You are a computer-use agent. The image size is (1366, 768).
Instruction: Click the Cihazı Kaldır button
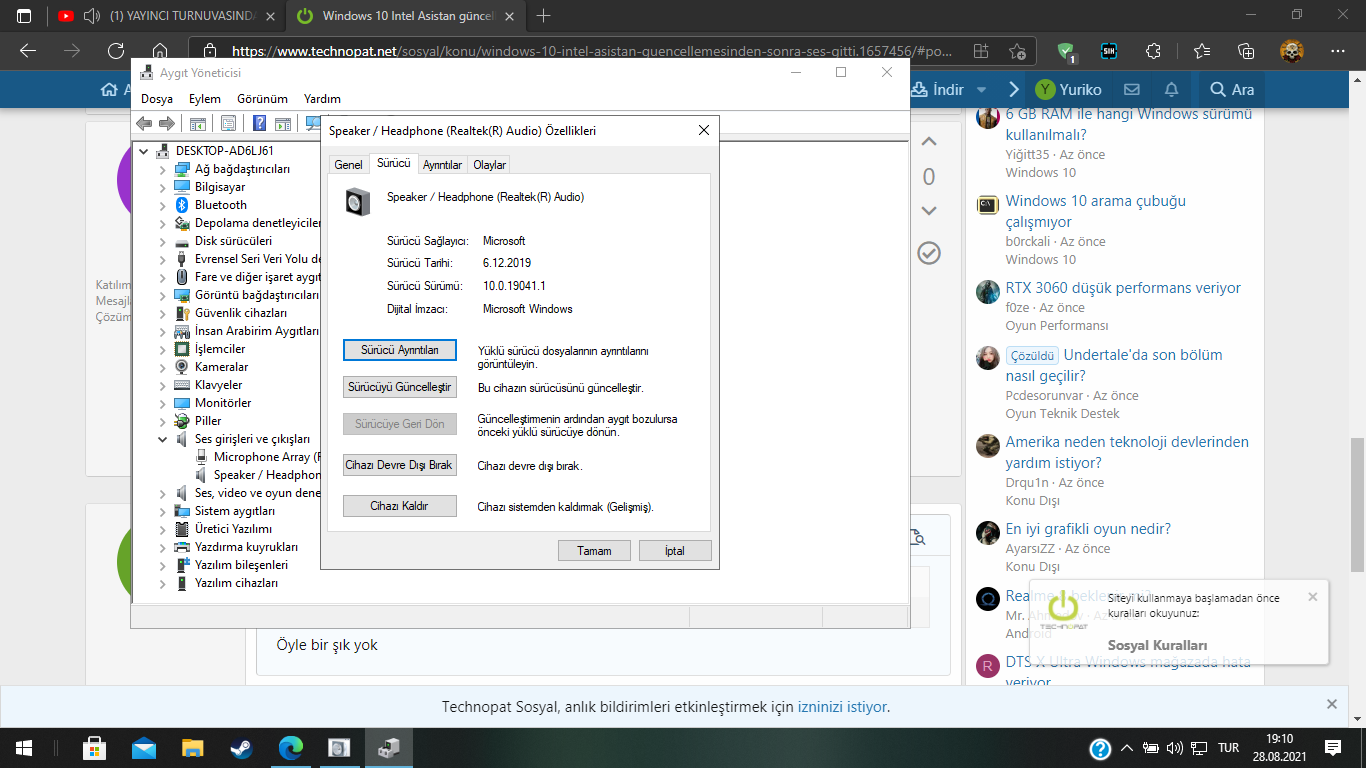[x=400, y=506]
